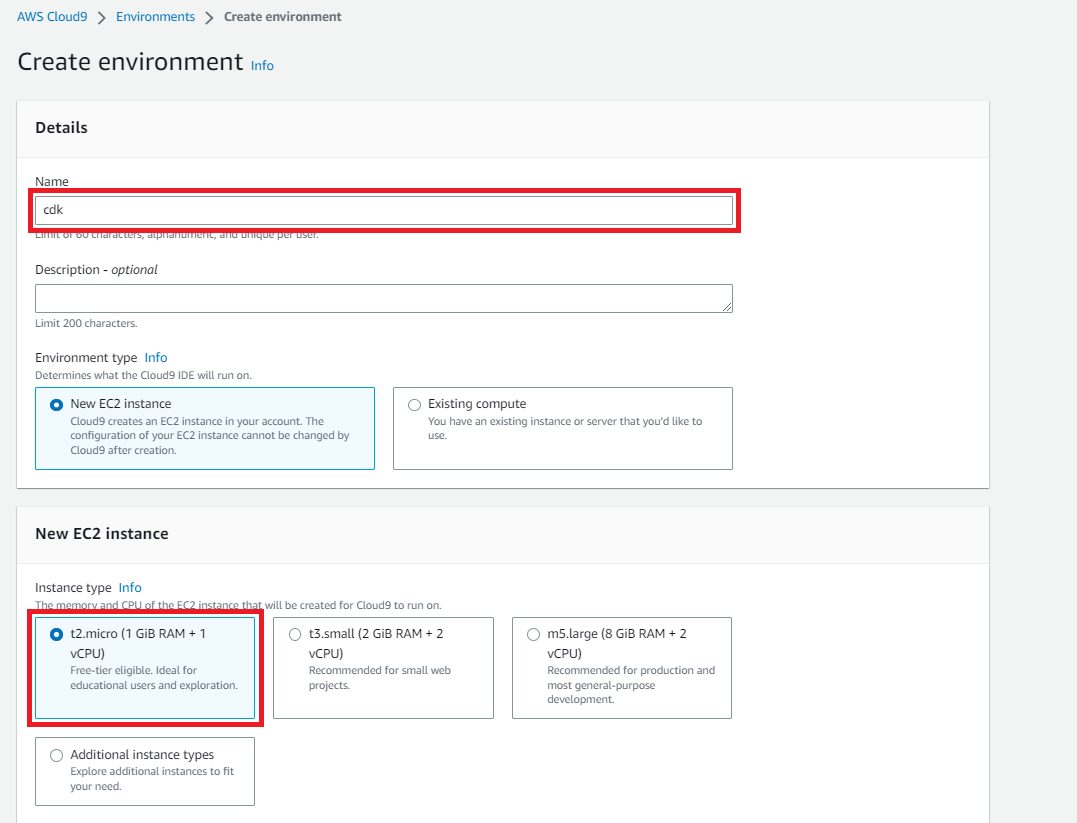This screenshot has height=823, width=1077.
Task: Click into the Name input containing cdk
Action: 385,210
